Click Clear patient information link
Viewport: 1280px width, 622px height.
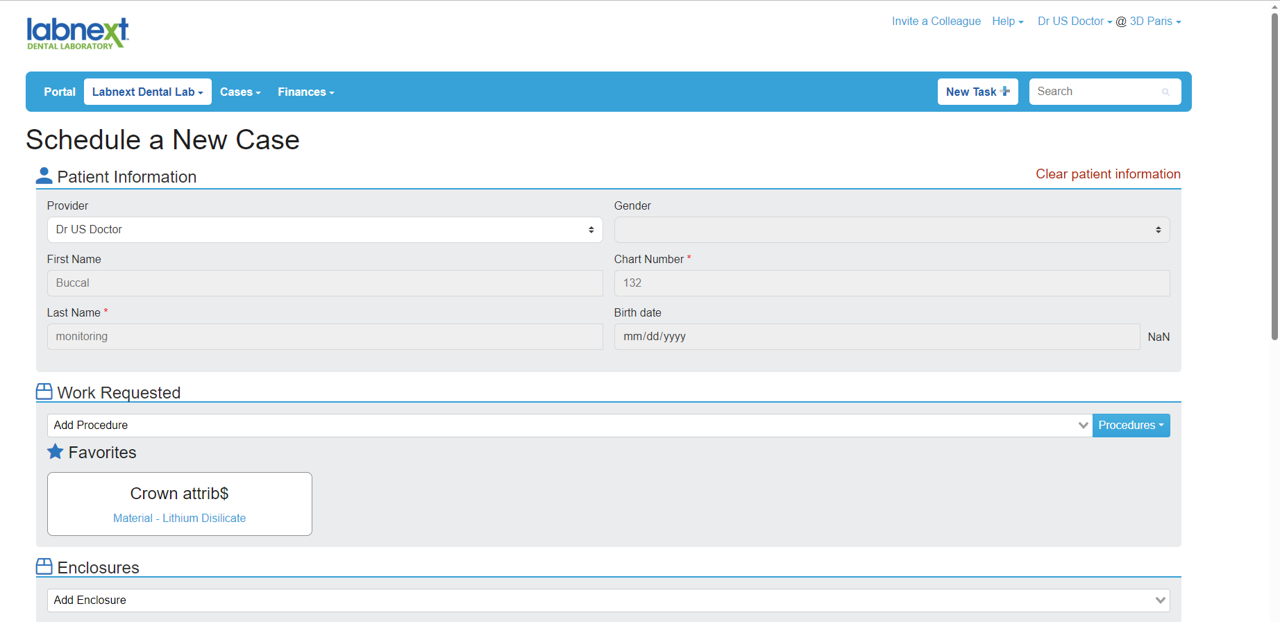point(1107,174)
